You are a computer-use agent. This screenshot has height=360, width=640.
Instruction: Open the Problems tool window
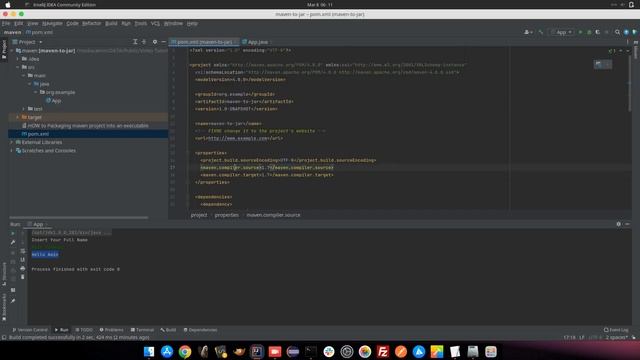click(111, 330)
